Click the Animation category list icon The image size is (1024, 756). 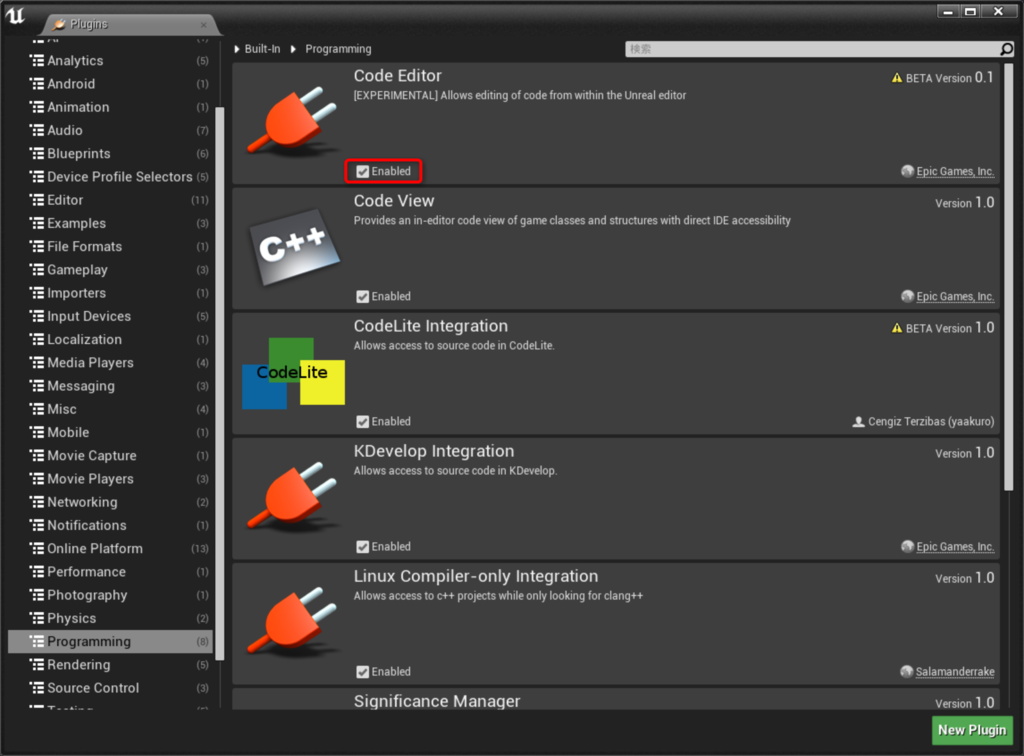(x=37, y=106)
